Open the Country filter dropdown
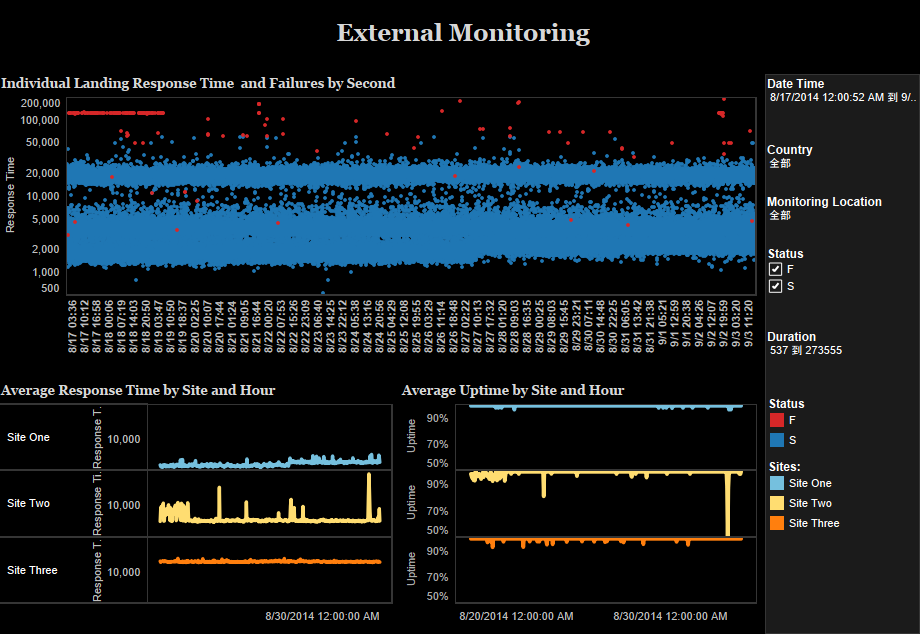The image size is (920, 634). pyautogui.click(x=780, y=163)
